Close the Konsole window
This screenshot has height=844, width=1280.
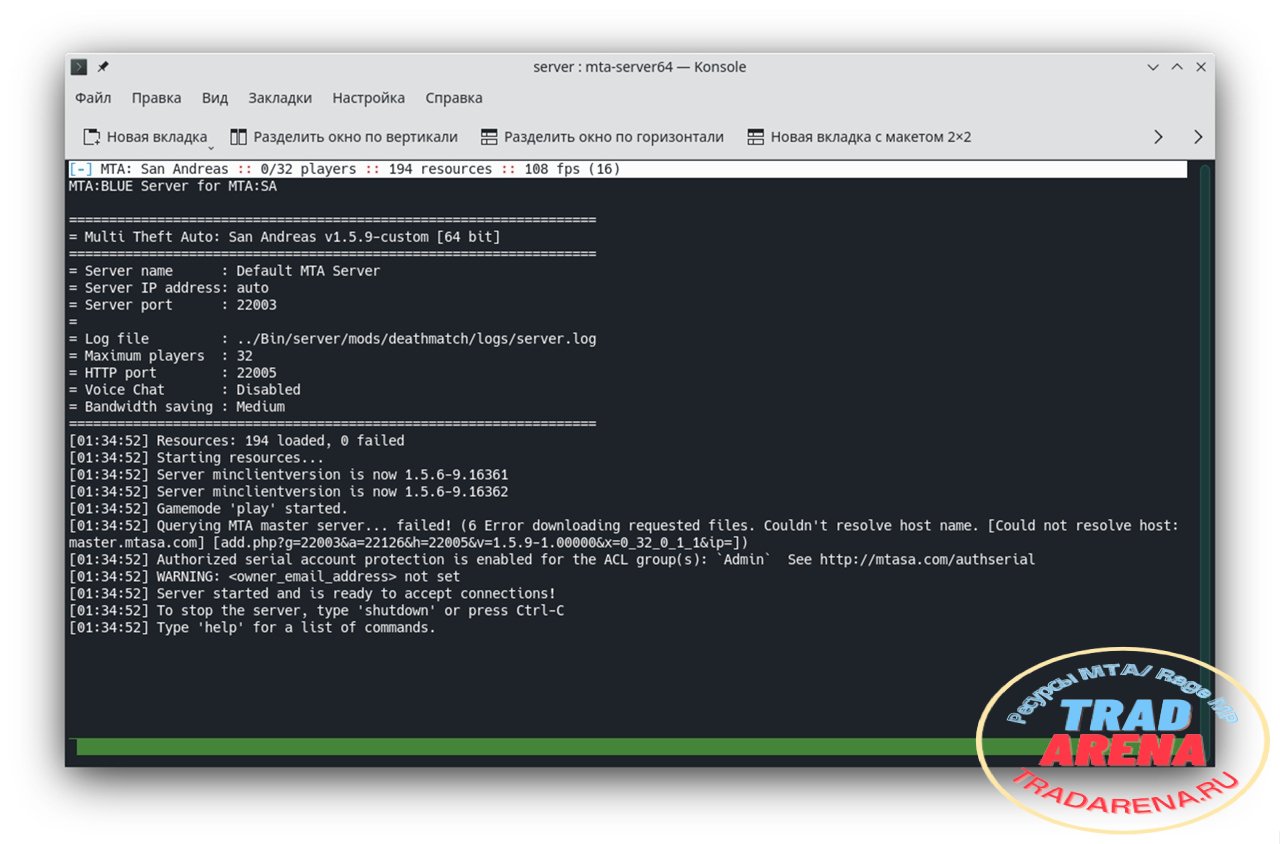(x=1200, y=67)
